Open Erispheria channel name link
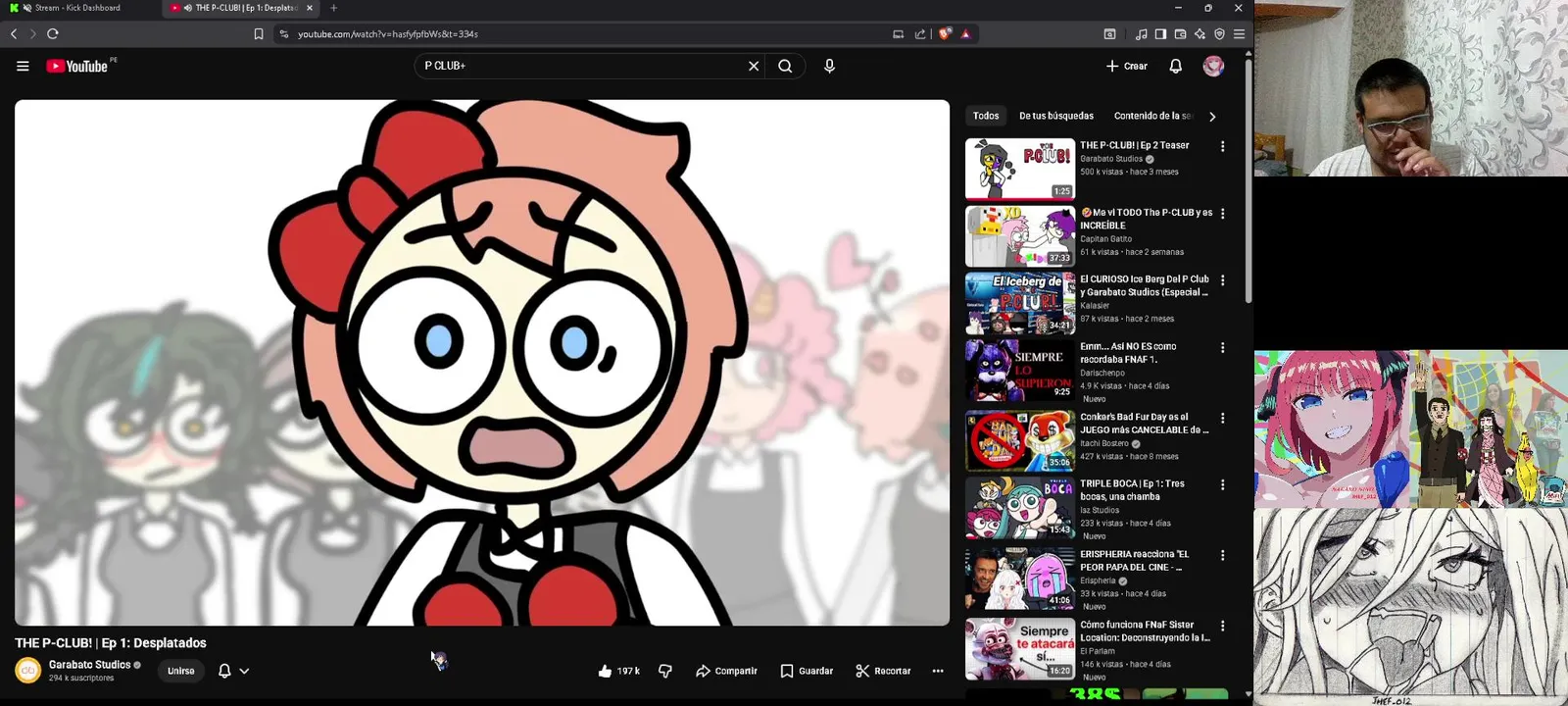This screenshot has width=1568, height=706. tap(1098, 580)
